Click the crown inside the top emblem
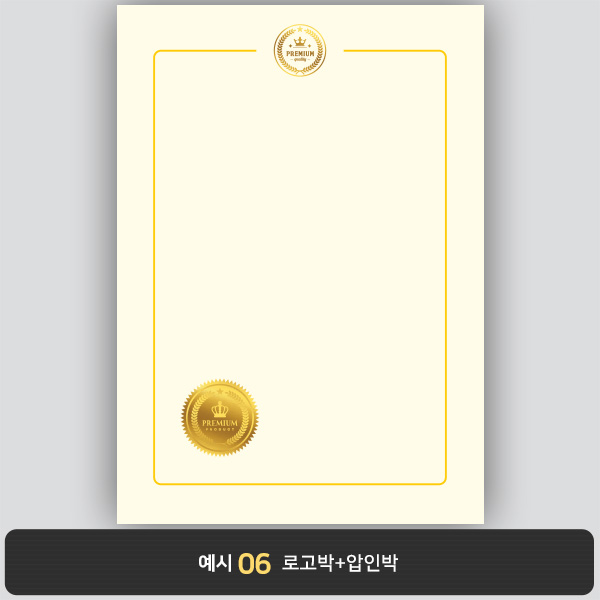The width and height of the screenshot is (600, 600). click(300, 41)
